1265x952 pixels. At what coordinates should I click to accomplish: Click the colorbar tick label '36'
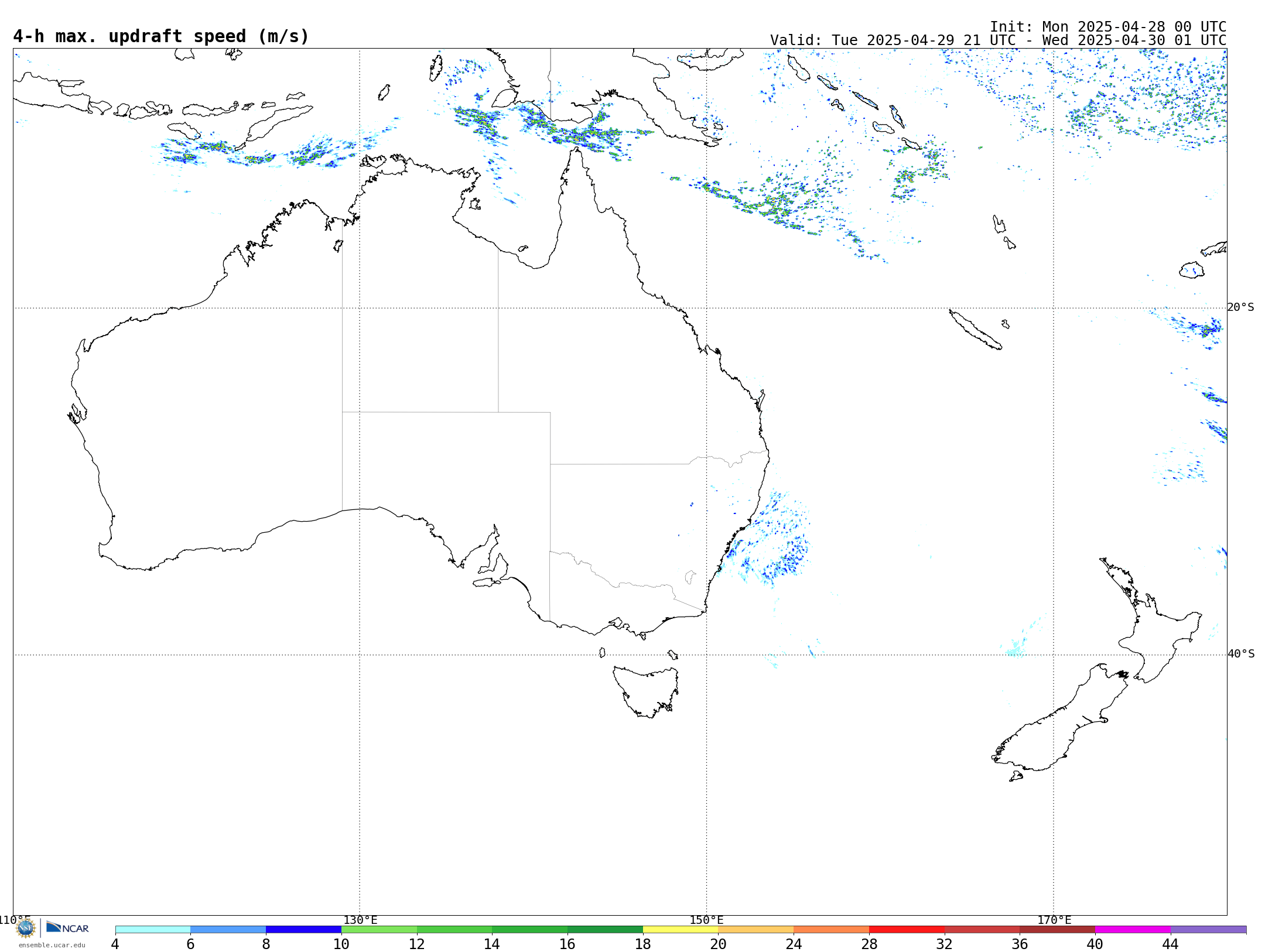coord(1020,944)
